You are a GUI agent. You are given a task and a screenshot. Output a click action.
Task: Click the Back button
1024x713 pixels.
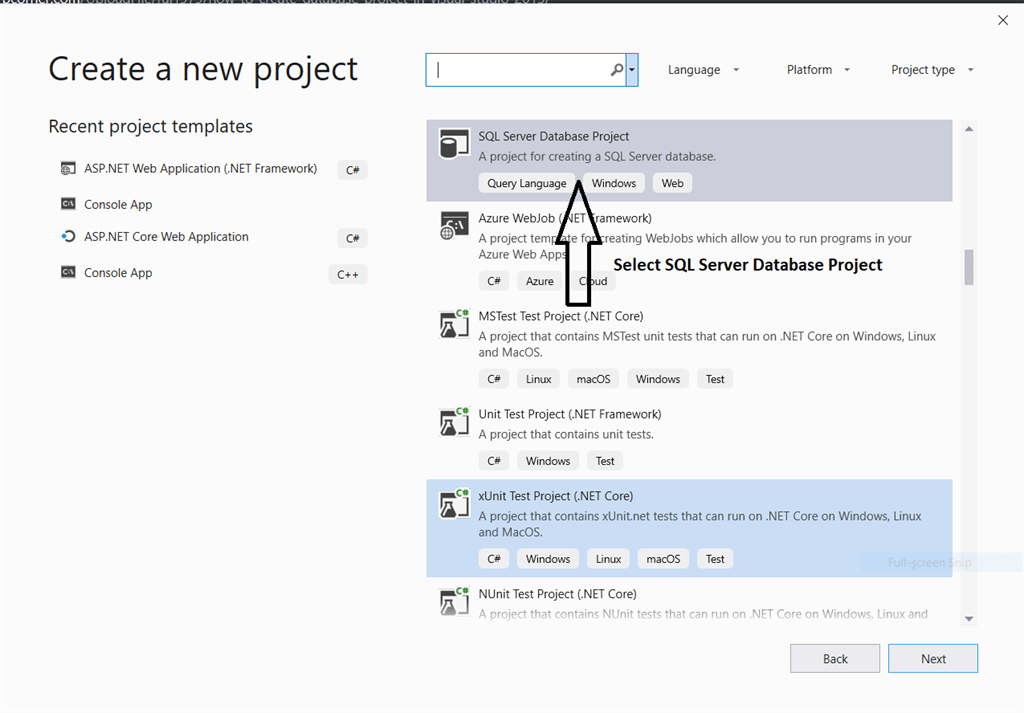click(x=835, y=659)
